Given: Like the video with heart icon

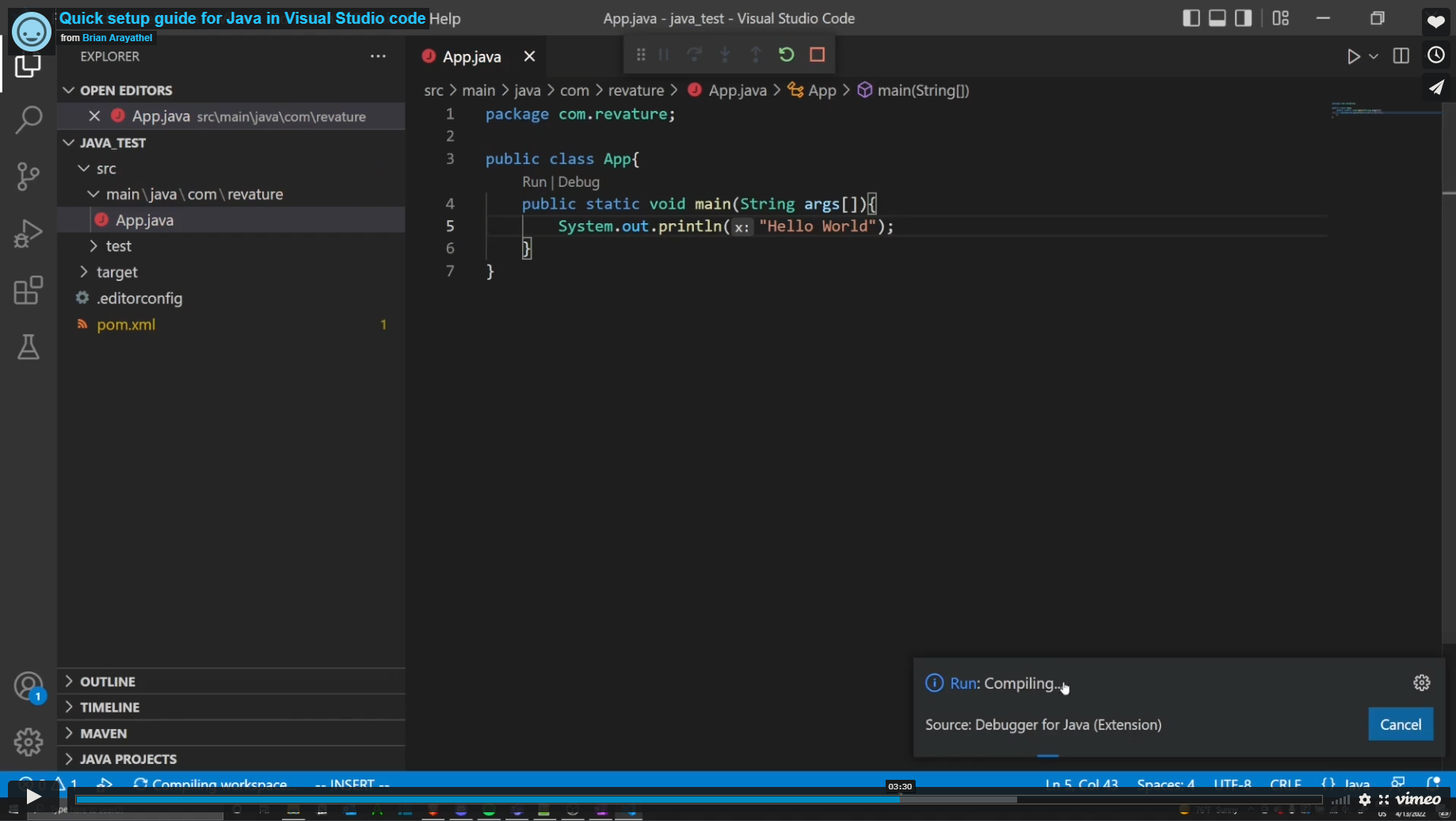Looking at the screenshot, I should 1436,21.
